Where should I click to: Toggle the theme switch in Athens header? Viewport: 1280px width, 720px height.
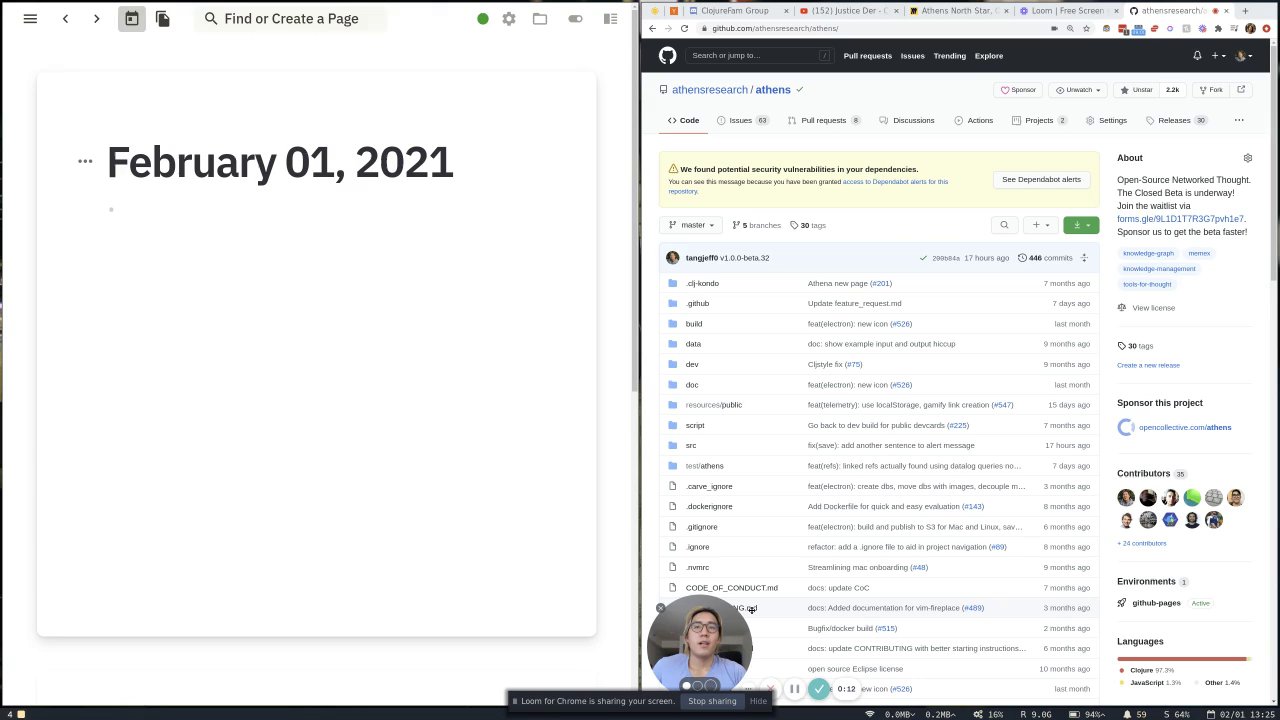[575, 18]
